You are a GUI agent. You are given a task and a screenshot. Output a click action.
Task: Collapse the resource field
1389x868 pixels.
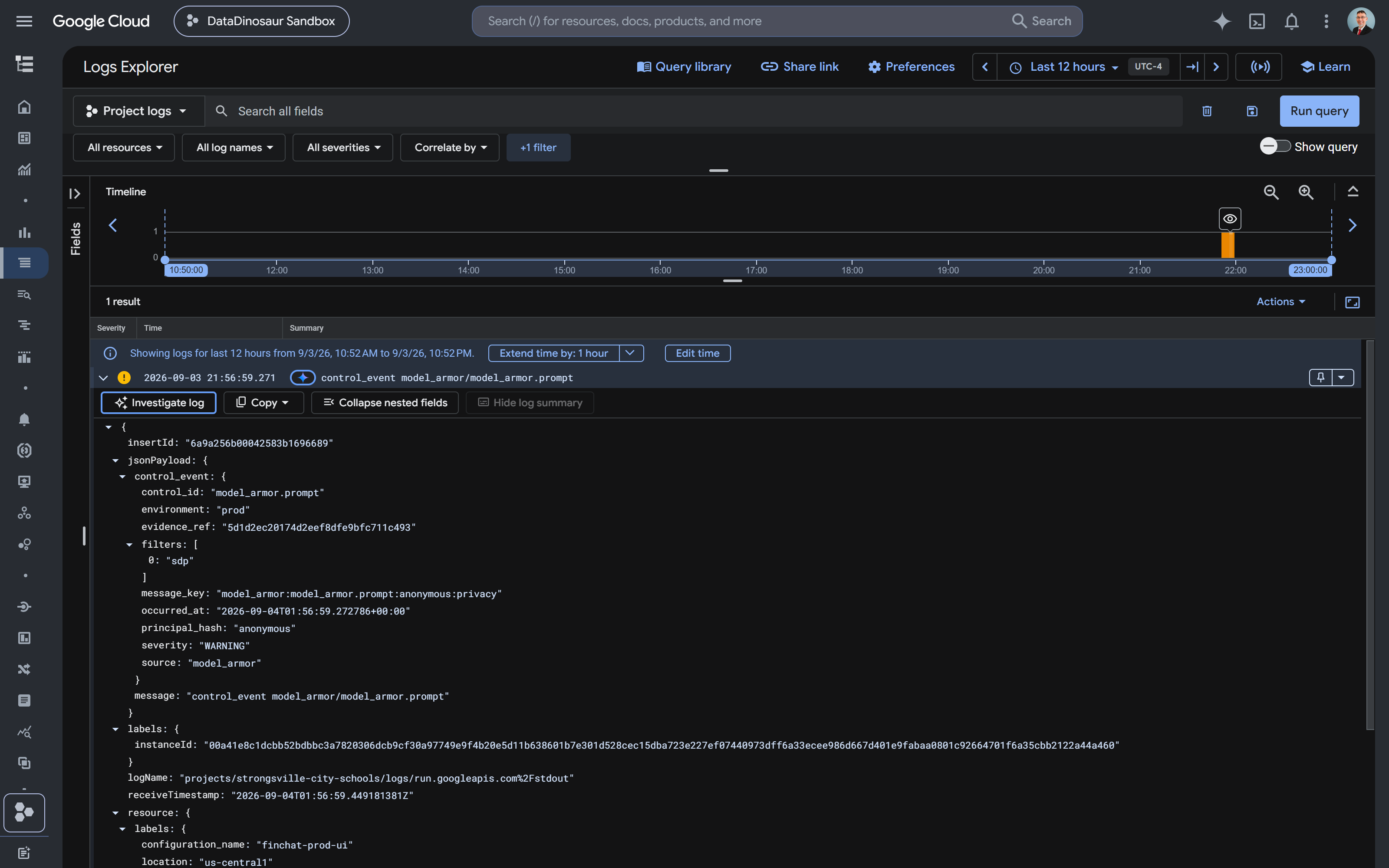coord(115,813)
